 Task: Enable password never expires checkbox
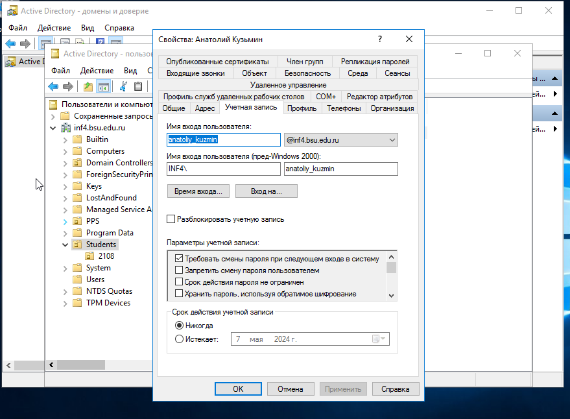point(178,282)
